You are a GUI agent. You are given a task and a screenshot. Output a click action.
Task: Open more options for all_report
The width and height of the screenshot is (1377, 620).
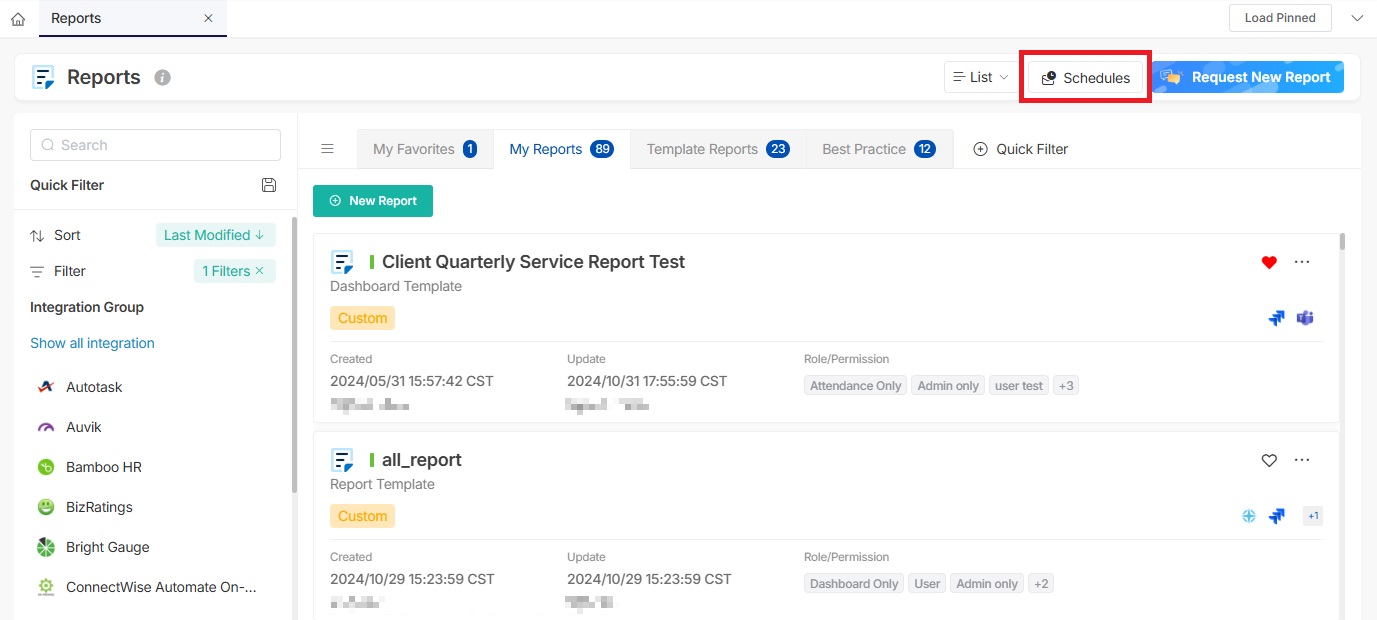click(1301, 460)
